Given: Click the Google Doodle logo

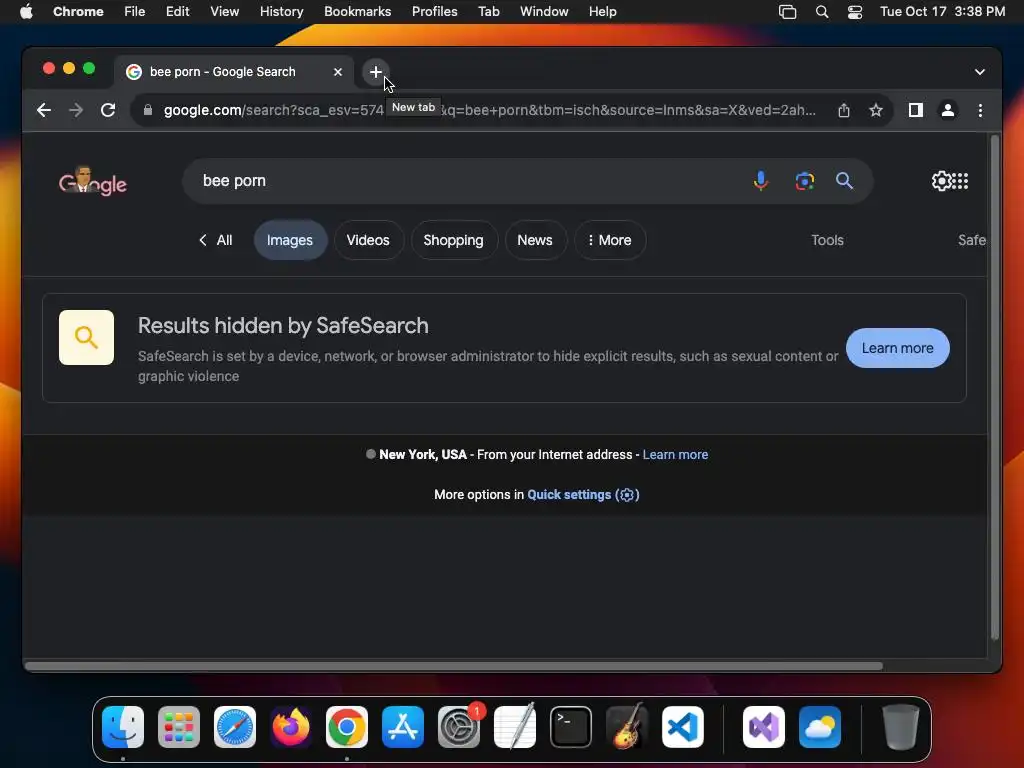Looking at the screenshot, I should [93, 182].
